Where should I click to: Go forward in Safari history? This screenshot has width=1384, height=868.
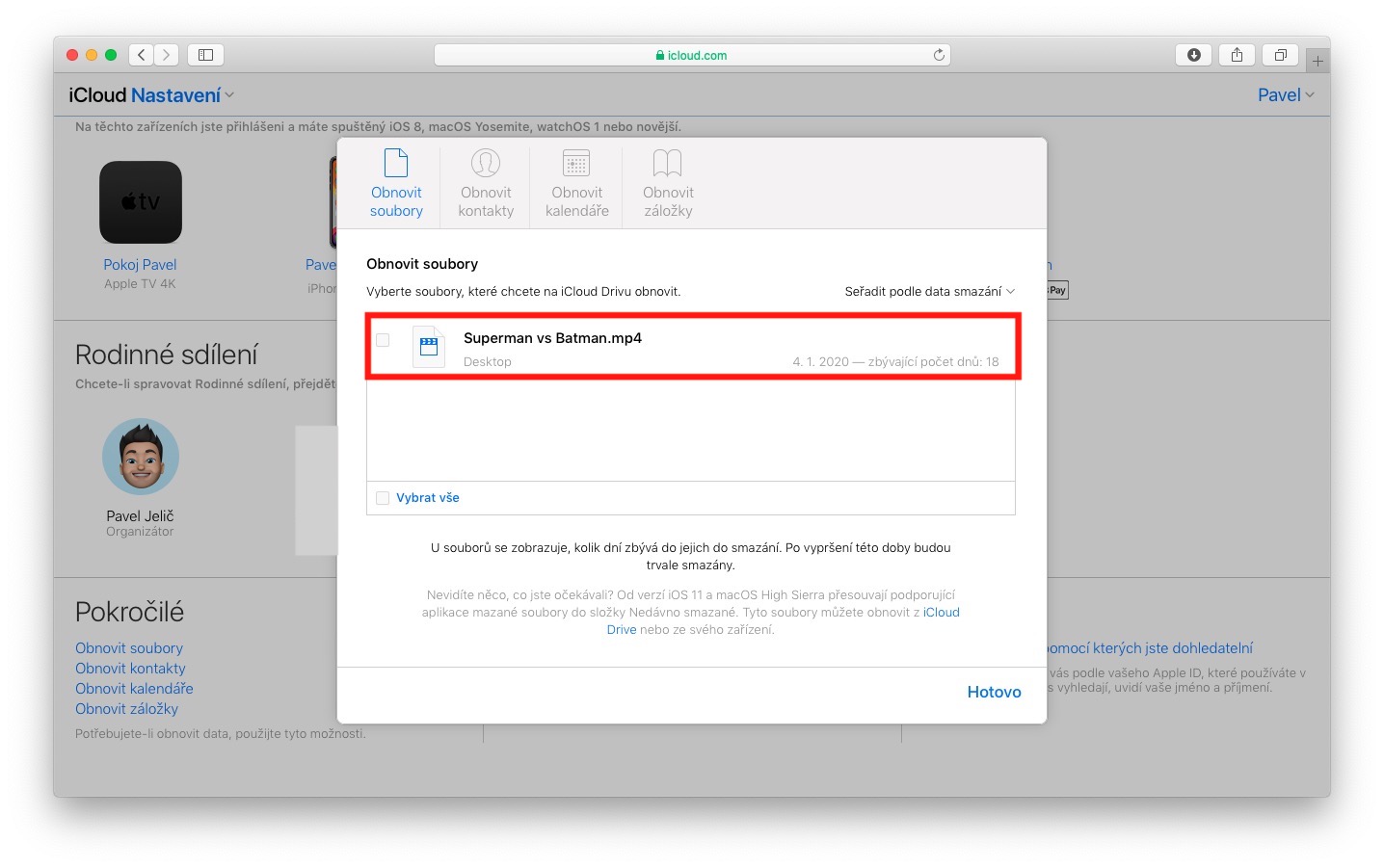tap(167, 55)
